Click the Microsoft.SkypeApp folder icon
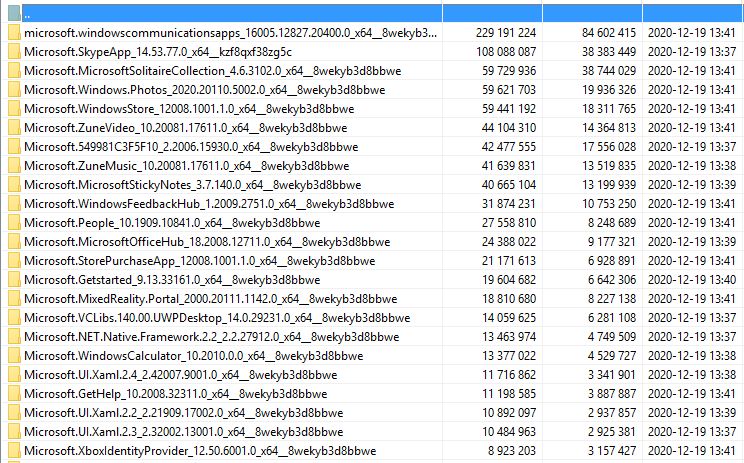 14,51
